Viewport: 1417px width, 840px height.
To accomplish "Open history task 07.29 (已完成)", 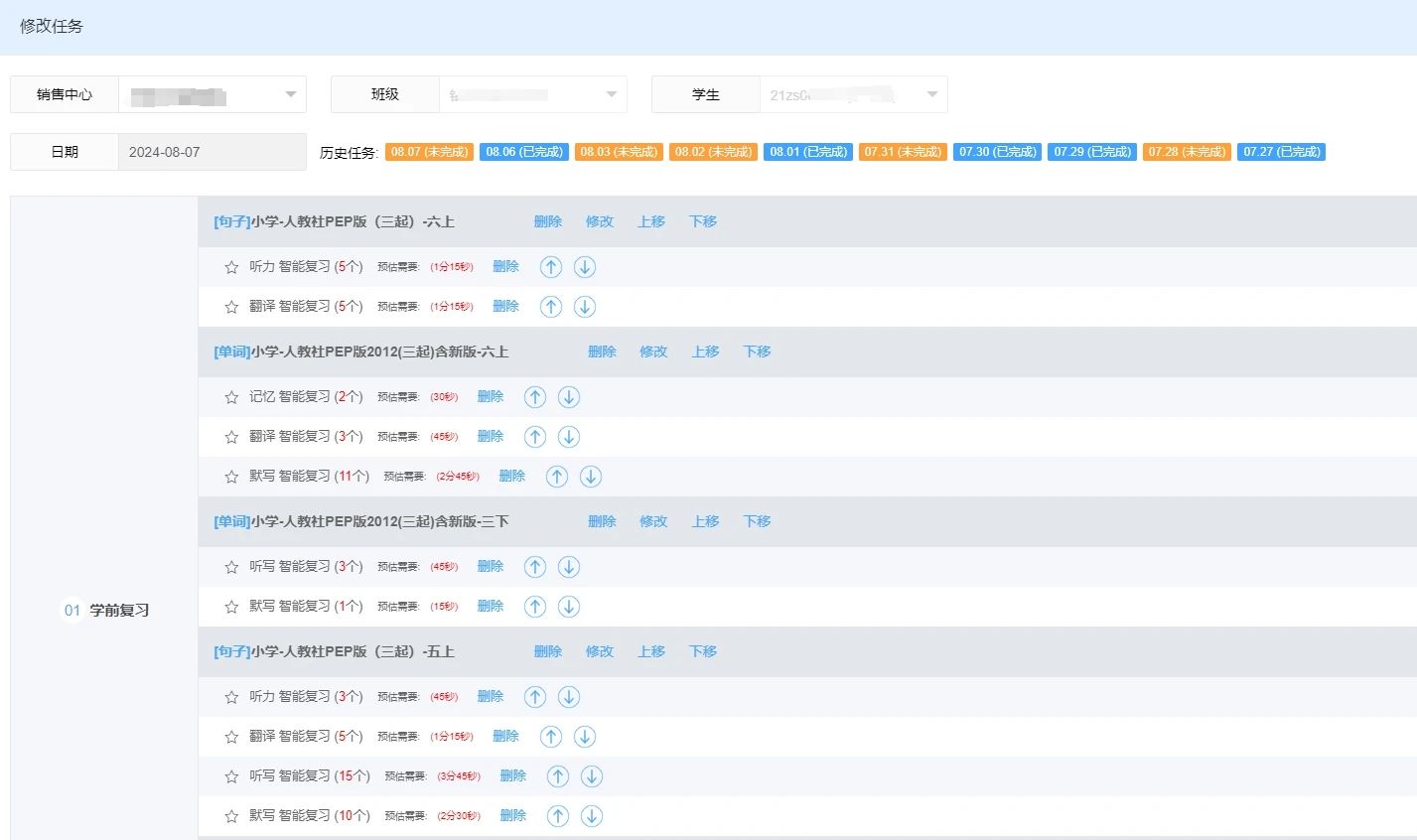I will point(1092,152).
